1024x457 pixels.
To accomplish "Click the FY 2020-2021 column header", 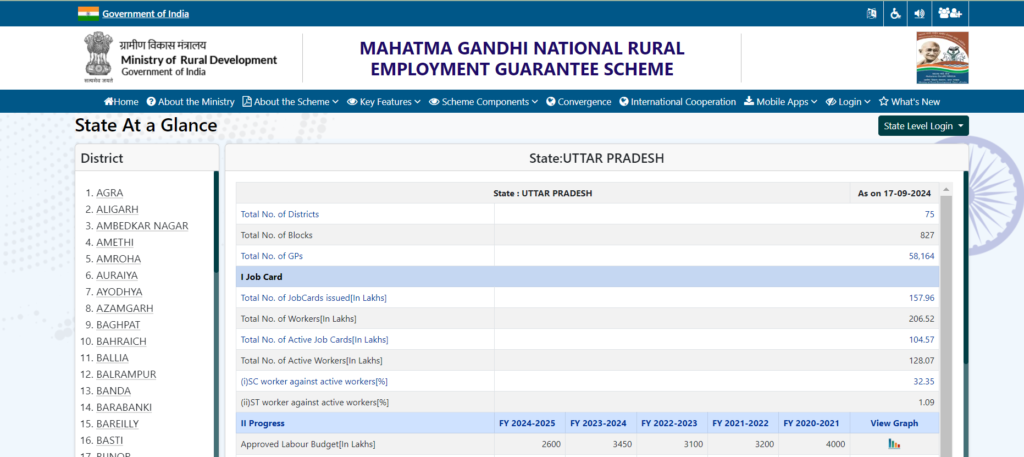I will click(812, 423).
